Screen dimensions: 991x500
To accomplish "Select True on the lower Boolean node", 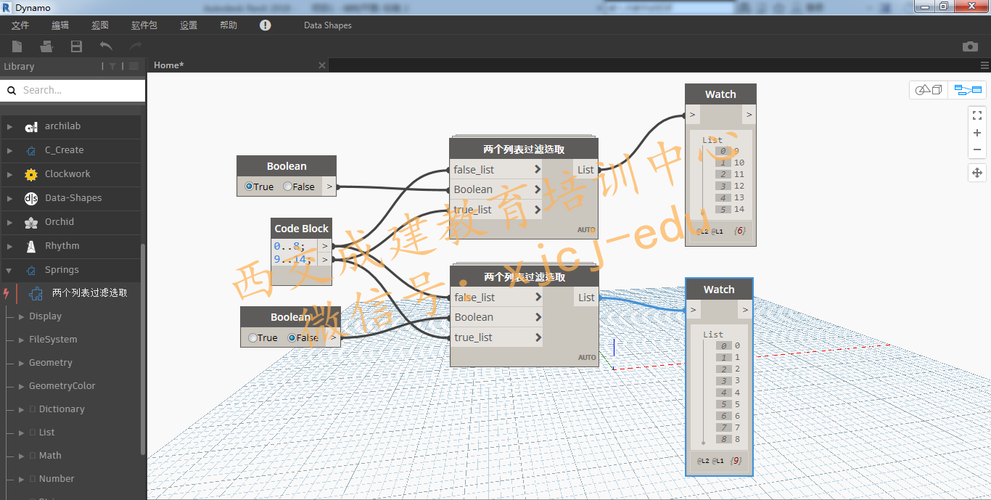I will [253, 338].
